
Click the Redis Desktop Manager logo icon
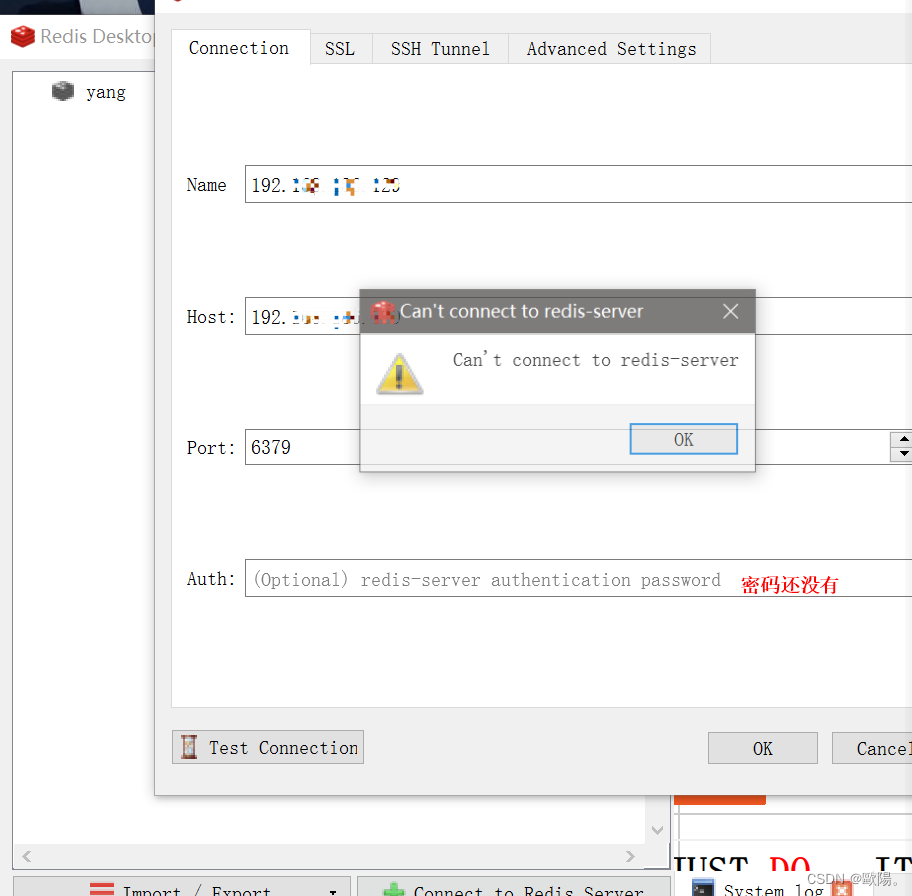pyautogui.click(x=22, y=37)
